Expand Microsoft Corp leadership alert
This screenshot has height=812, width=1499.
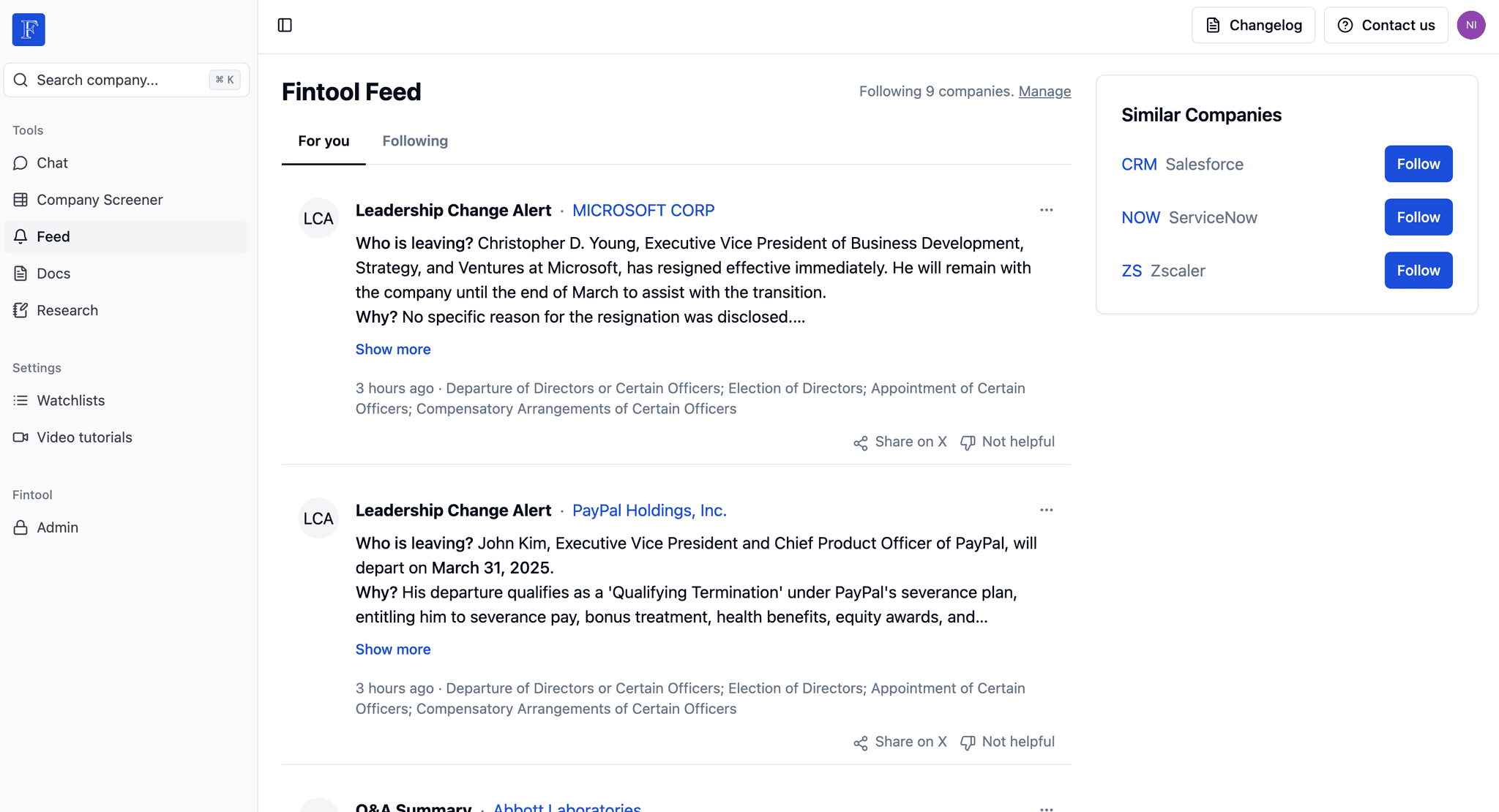click(392, 349)
